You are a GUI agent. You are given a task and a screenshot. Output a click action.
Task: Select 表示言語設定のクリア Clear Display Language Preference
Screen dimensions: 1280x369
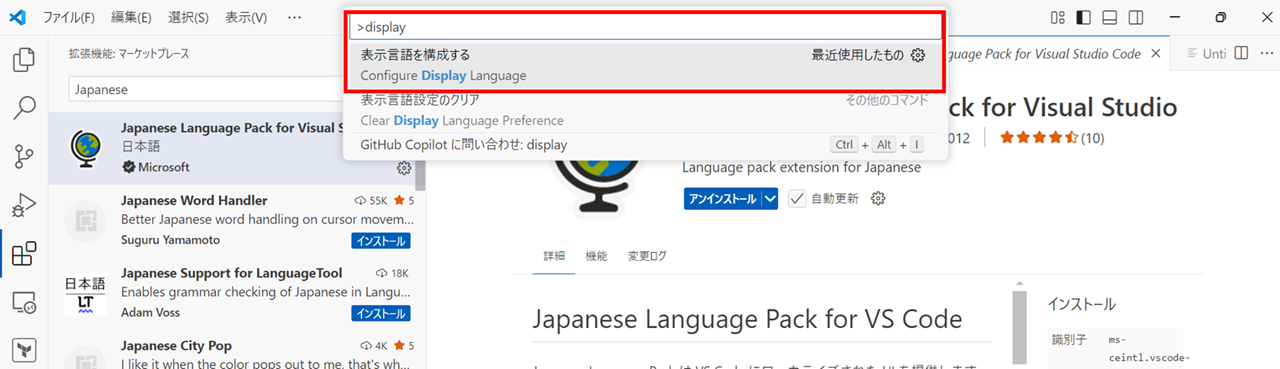(x=645, y=110)
